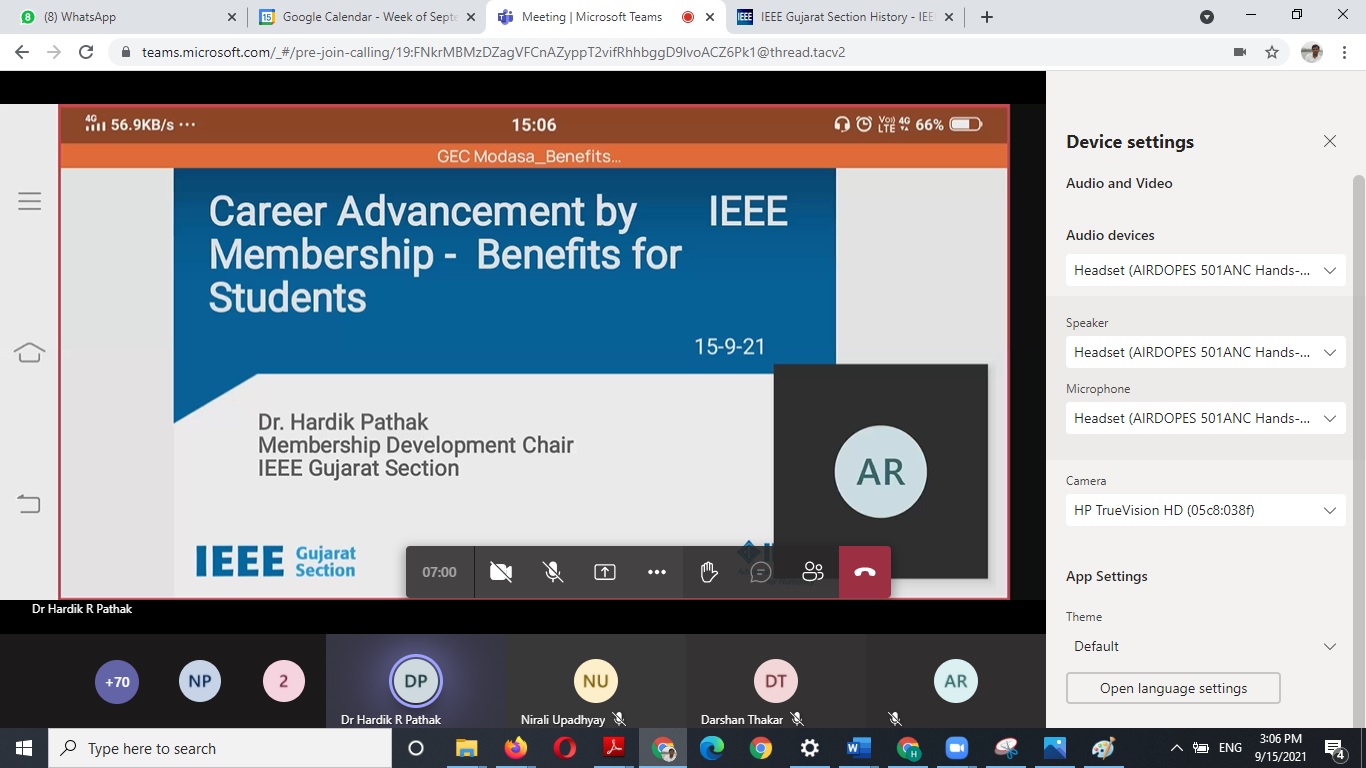Open Zoom from the Windows taskbar

(957, 748)
